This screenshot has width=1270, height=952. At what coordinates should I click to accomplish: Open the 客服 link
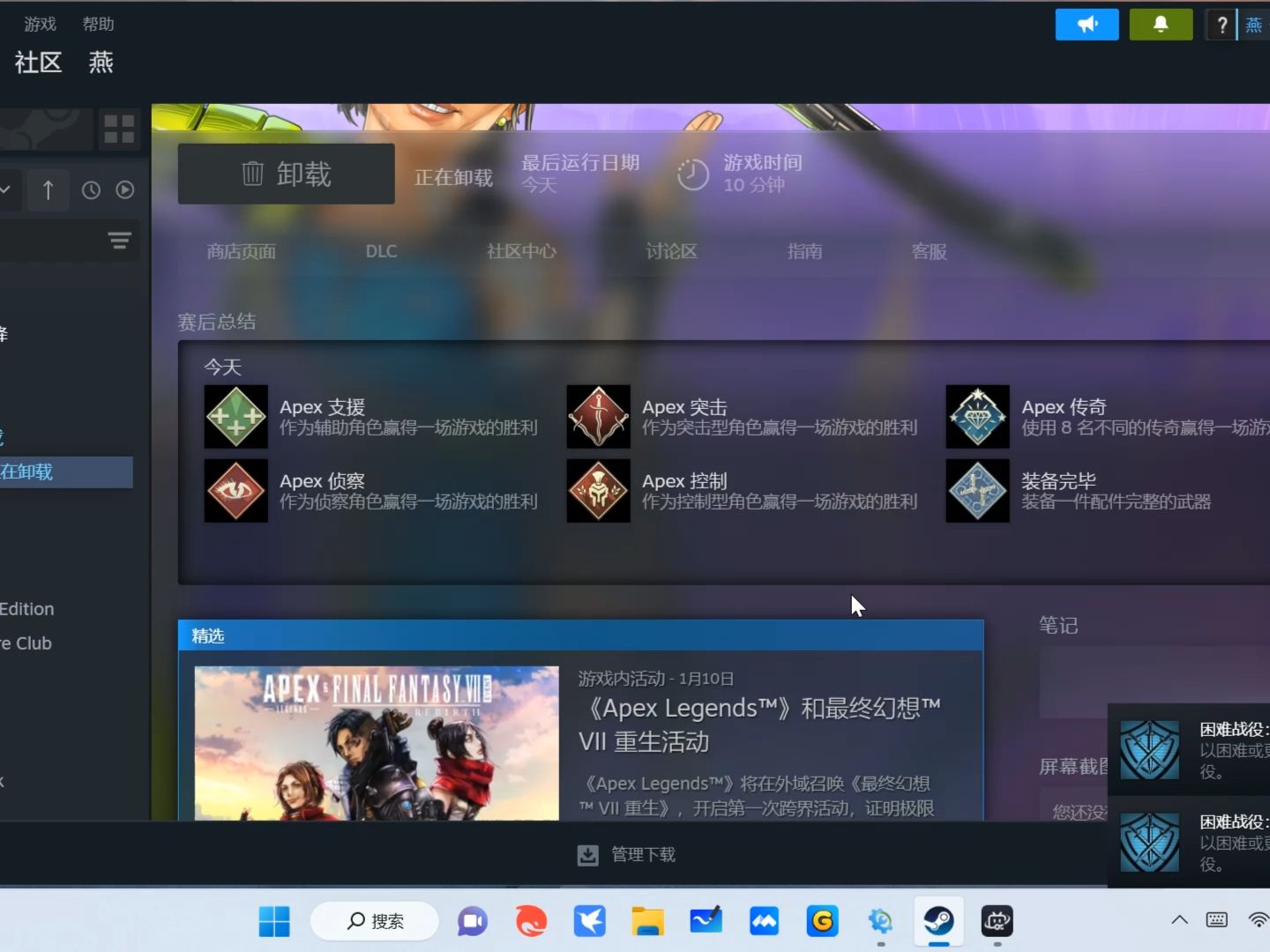click(x=930, y=252)
